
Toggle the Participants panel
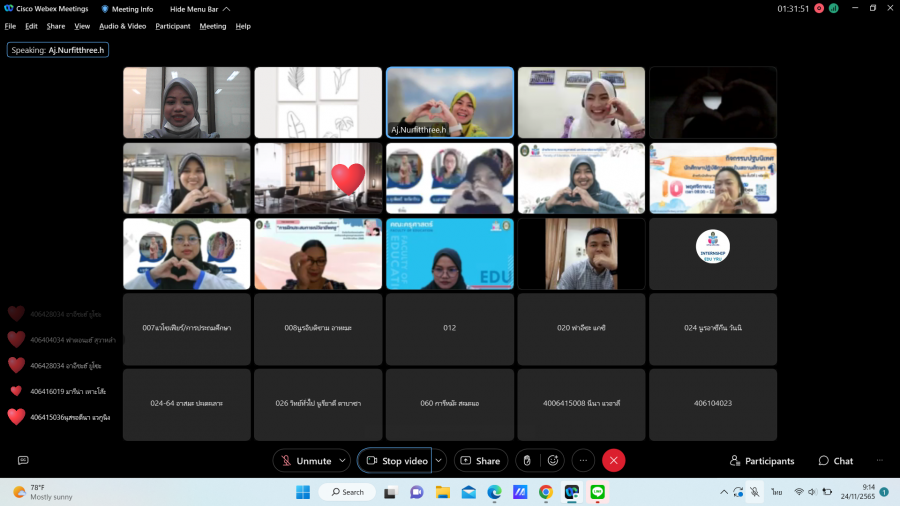[x=762, y=461]
